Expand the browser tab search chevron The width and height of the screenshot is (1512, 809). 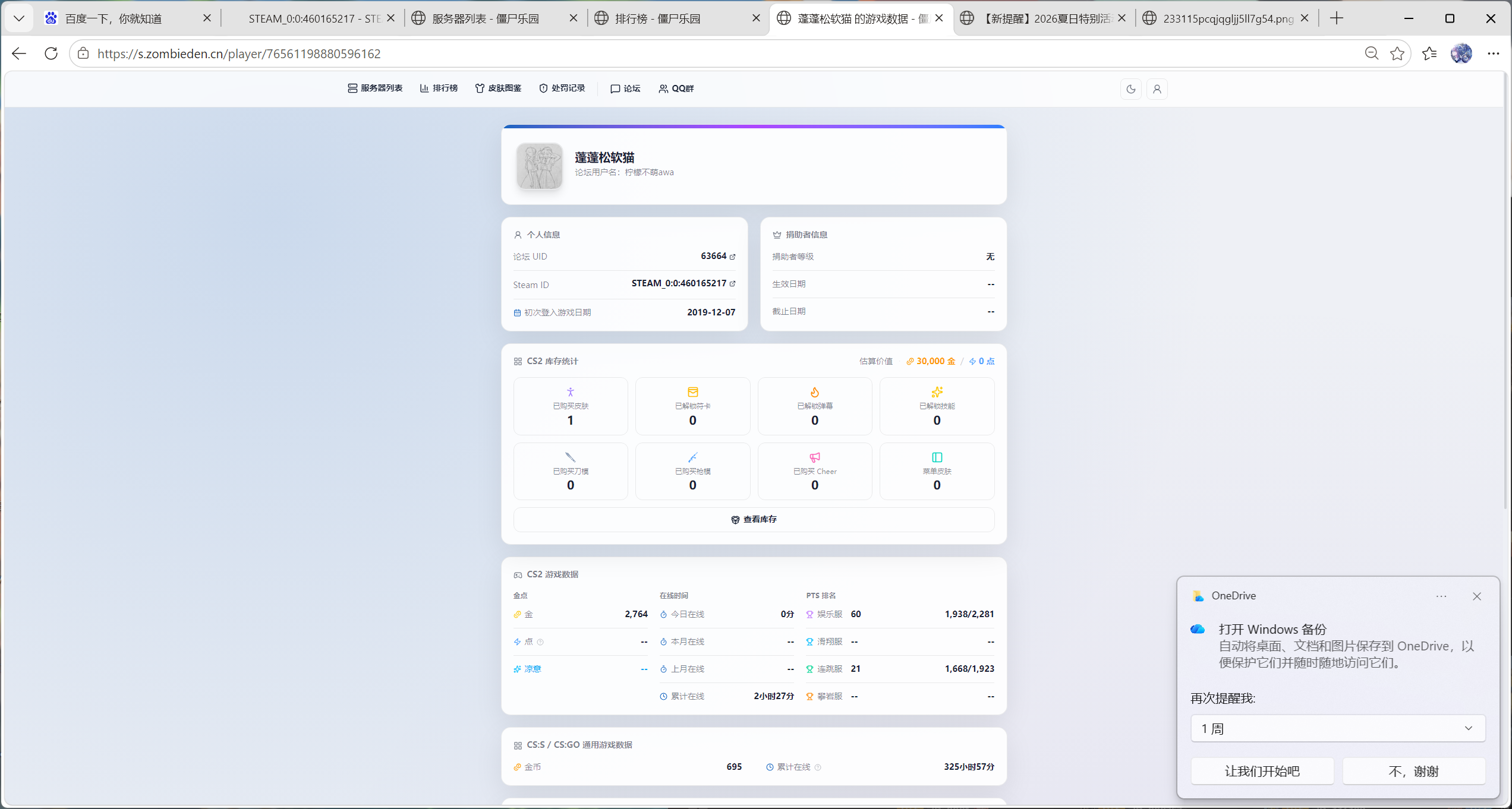point(19,18)
